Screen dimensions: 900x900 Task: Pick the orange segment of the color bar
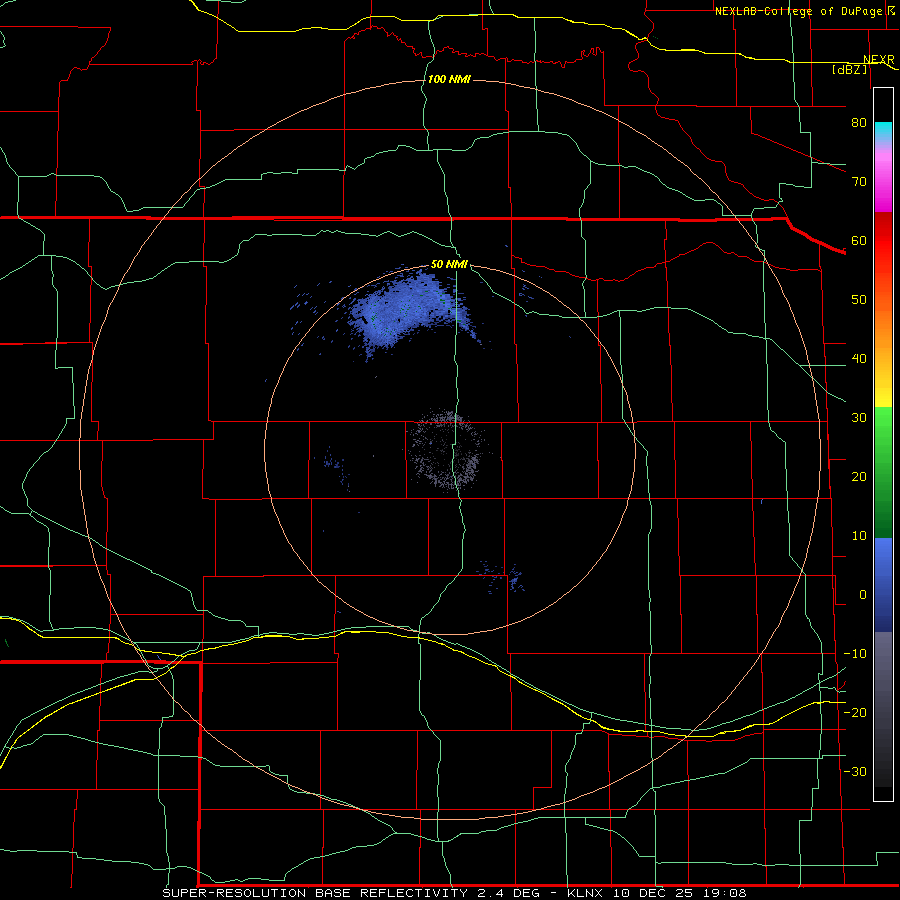pos(883,327)
